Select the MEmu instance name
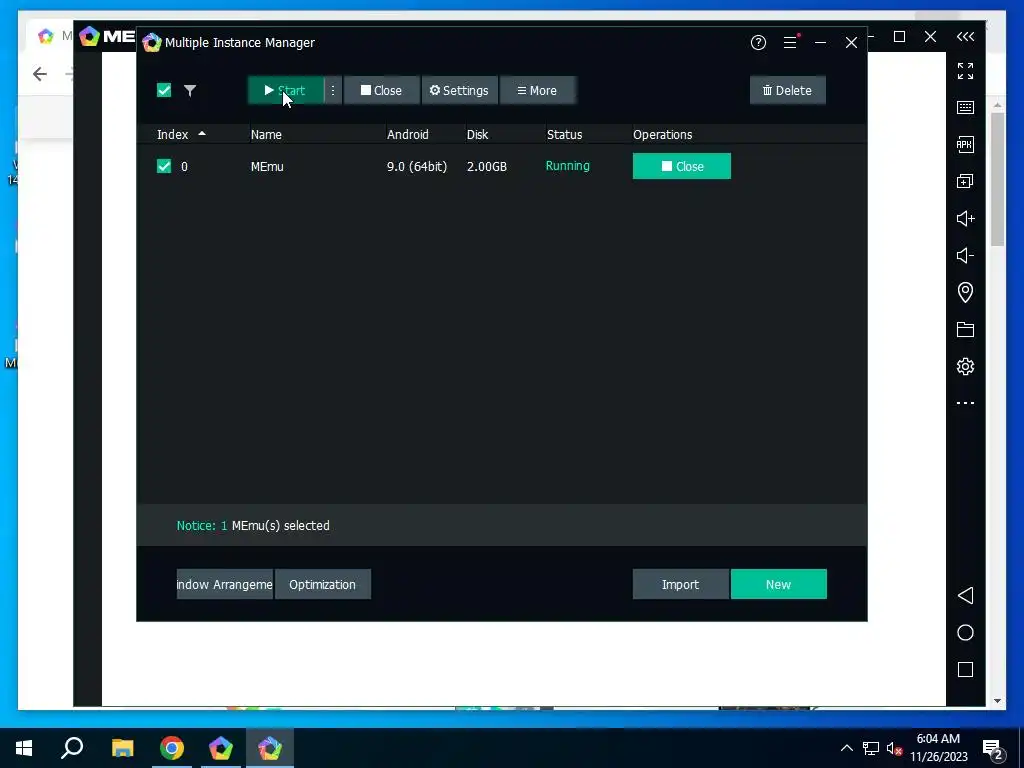The image size is (1024, 768). [x=267, y=167]
